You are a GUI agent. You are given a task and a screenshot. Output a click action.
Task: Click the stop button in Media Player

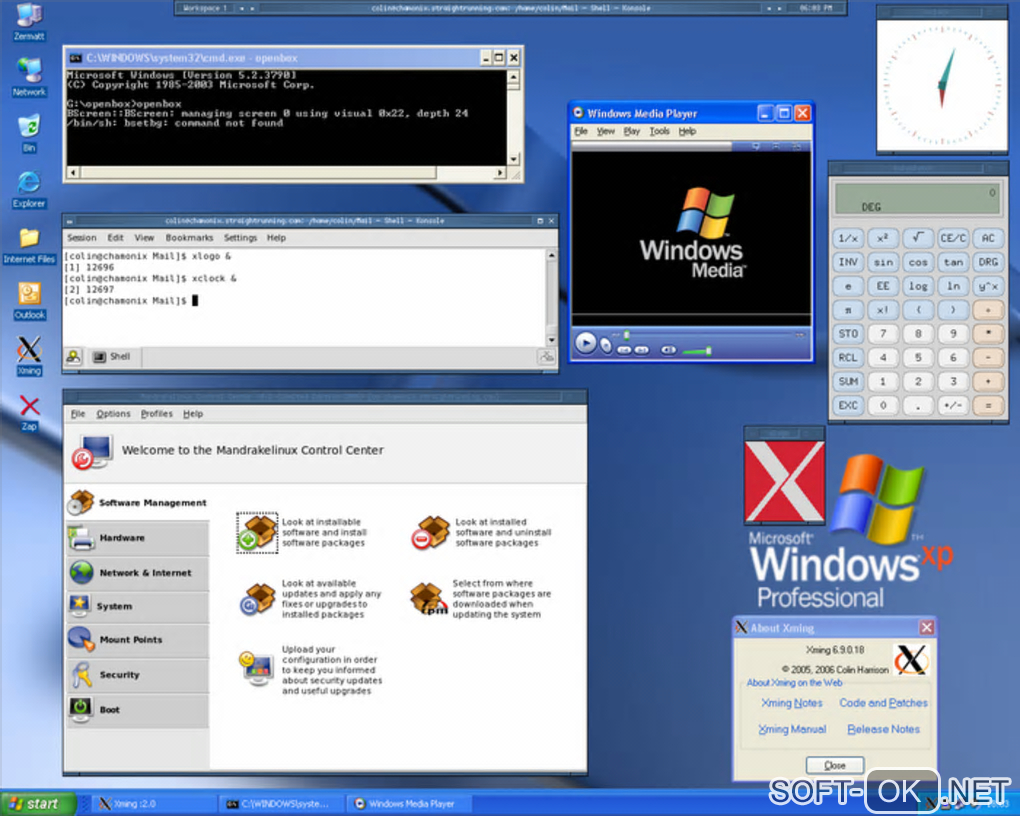pos(606,346)
